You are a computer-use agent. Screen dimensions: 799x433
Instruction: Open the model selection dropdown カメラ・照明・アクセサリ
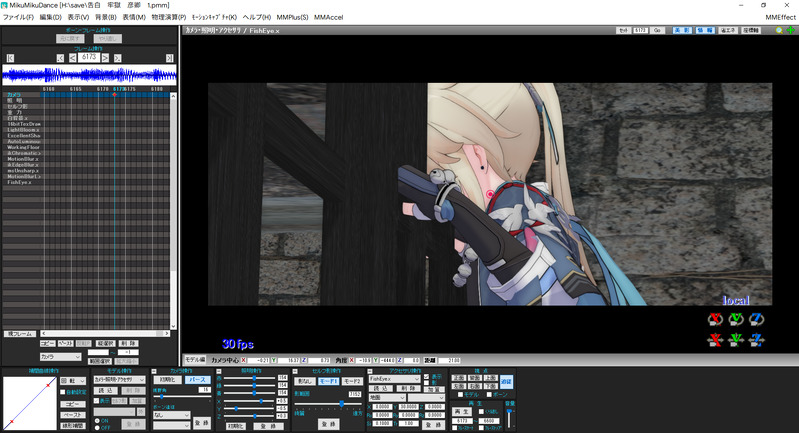pos(120,380)
